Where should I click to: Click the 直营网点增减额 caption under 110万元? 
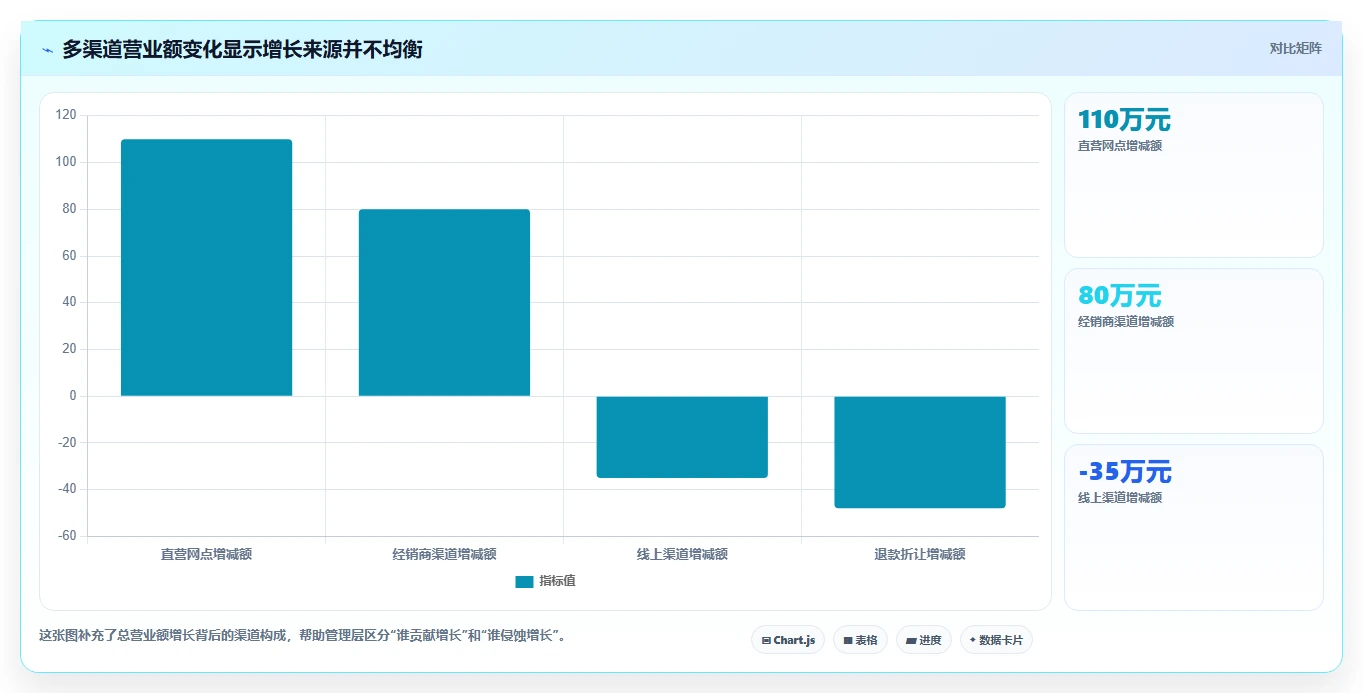pyautogui.click(x=1120, y=146)
